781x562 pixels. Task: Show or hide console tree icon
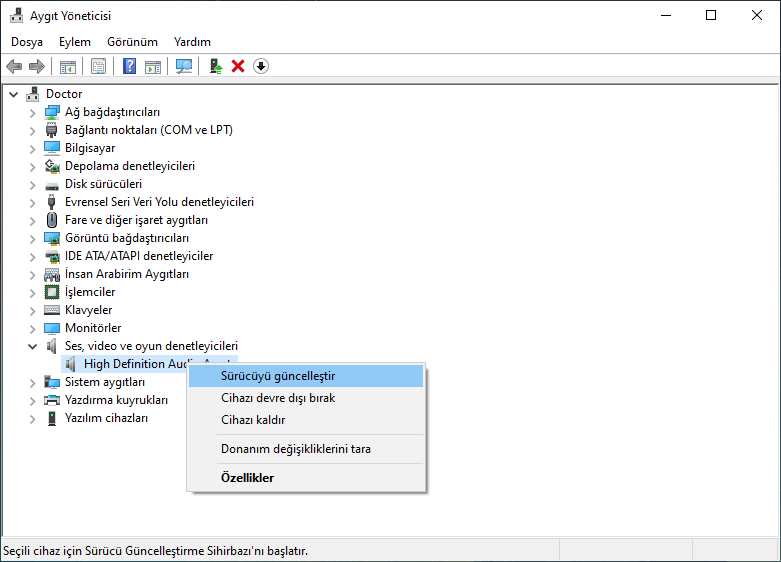point(68,66)
